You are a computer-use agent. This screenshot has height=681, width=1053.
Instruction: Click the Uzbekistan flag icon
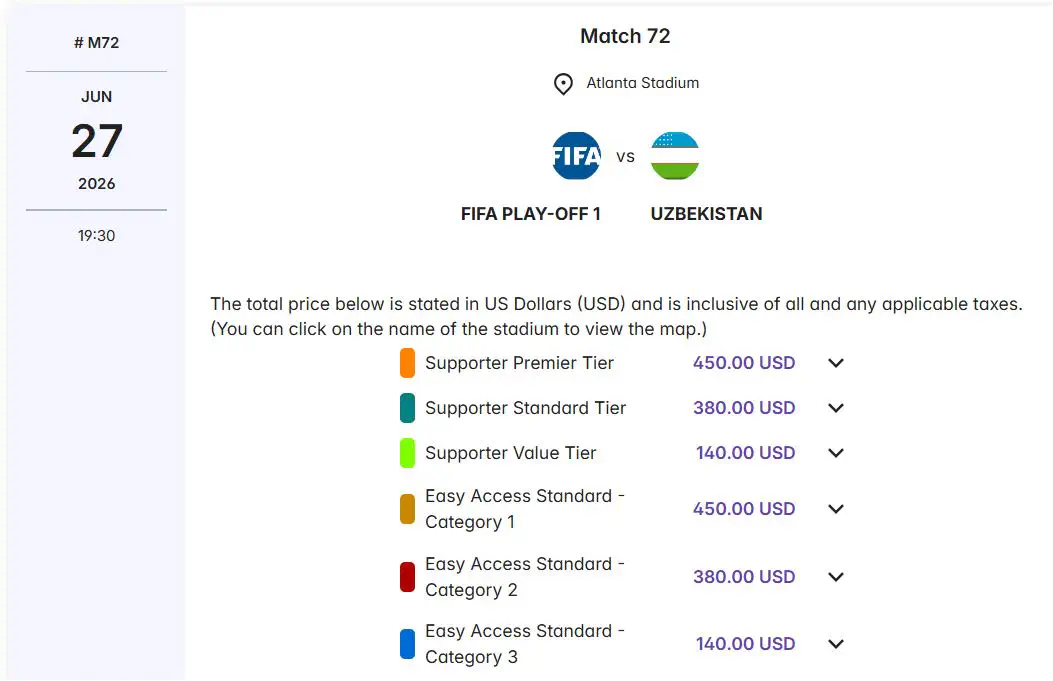[675, 156]
